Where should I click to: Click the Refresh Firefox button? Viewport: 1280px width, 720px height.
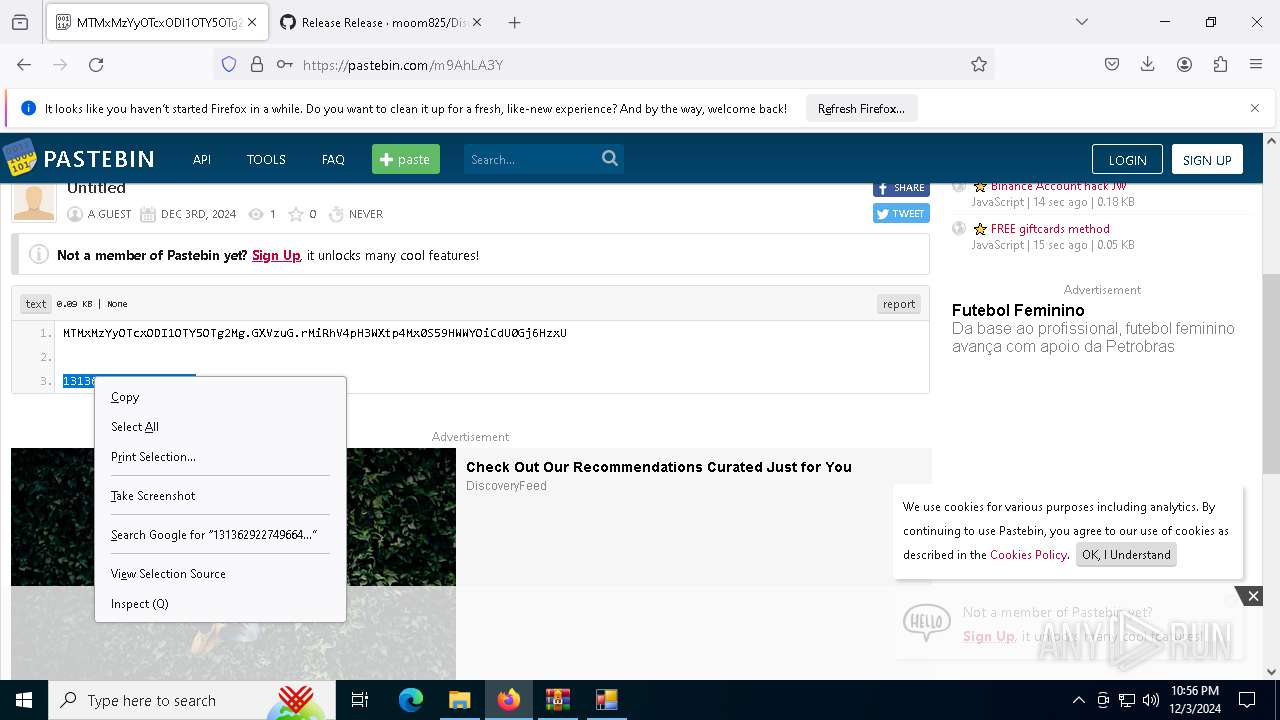(861, 108)
